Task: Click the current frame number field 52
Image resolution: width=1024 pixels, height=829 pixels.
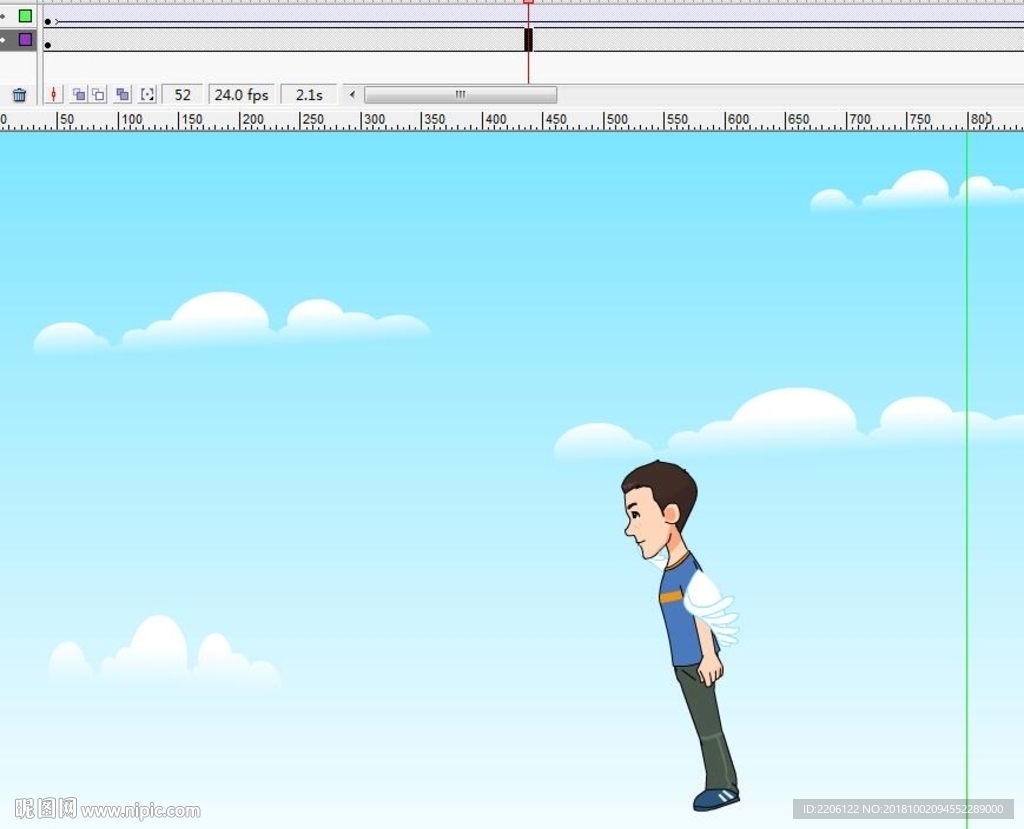Action: [x=182, y=95]
